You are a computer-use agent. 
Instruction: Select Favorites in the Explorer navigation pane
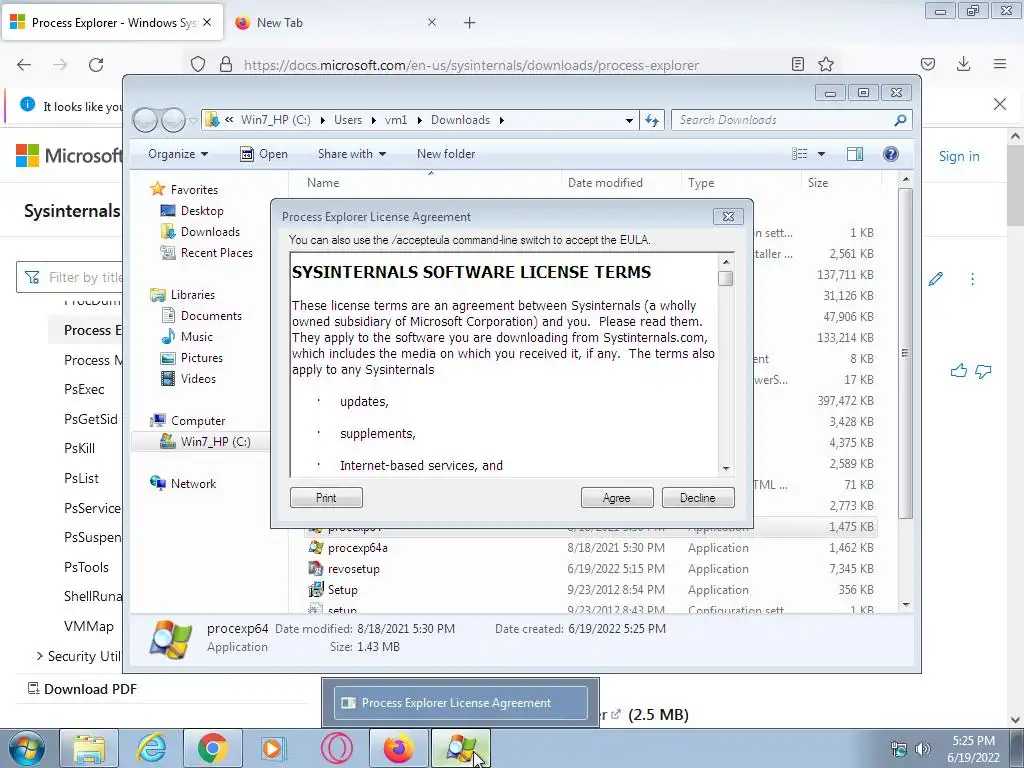tap(194, 189)
